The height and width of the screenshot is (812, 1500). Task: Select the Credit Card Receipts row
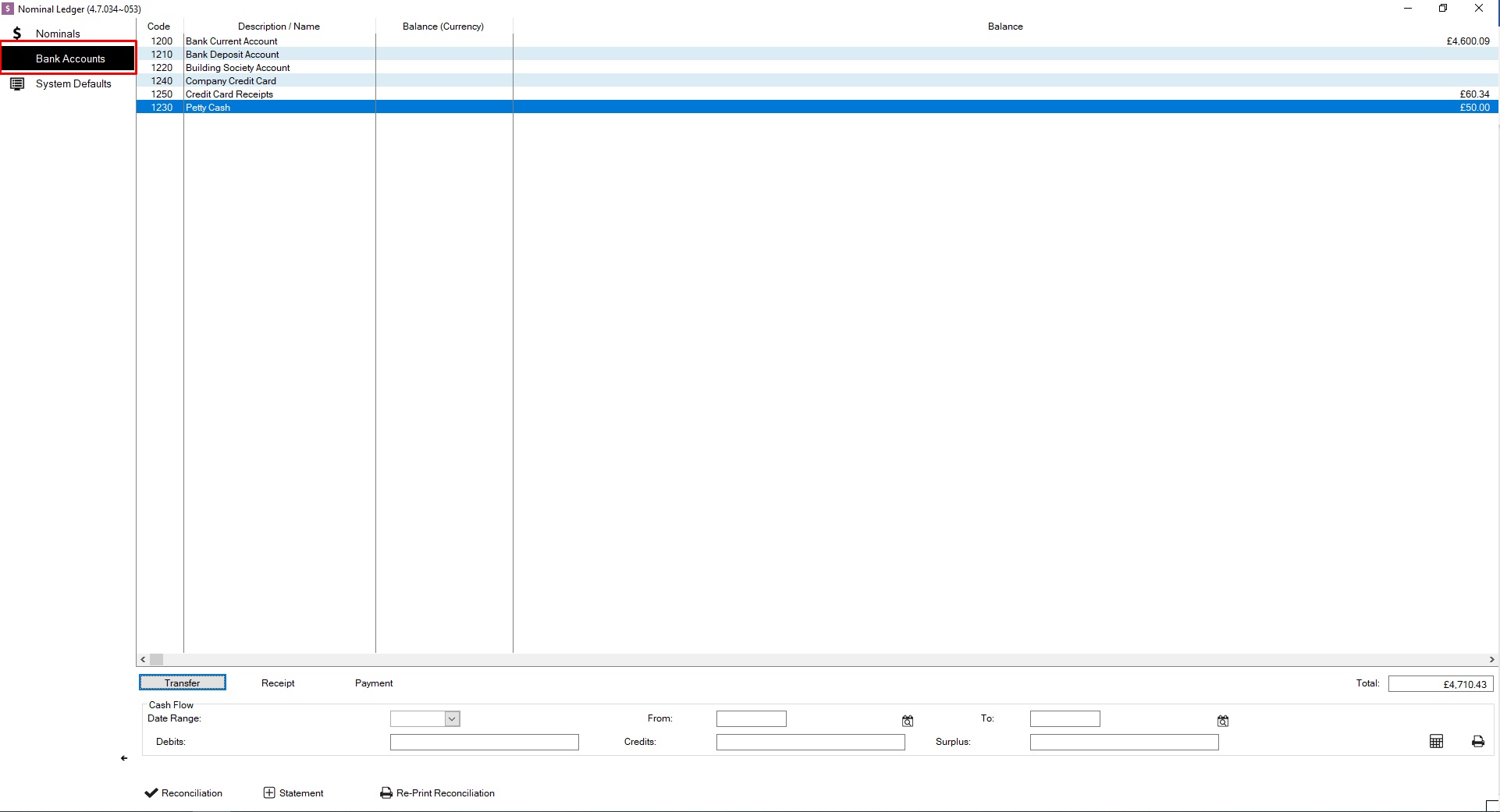pos(816,94)
